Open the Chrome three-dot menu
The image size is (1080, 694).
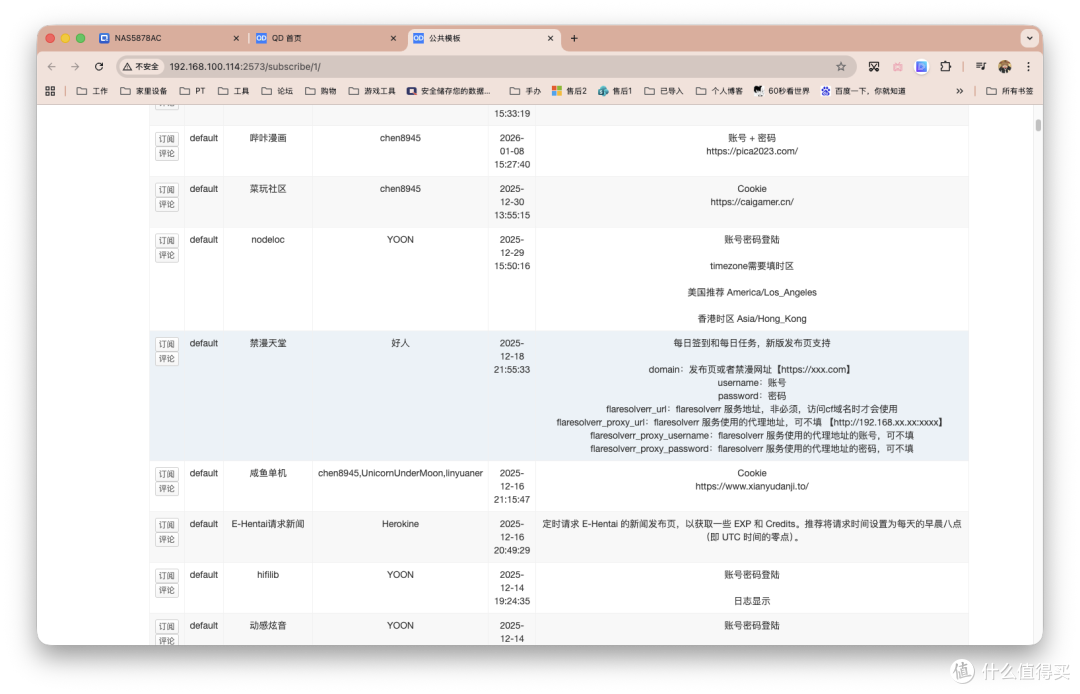click(1028, 67)
